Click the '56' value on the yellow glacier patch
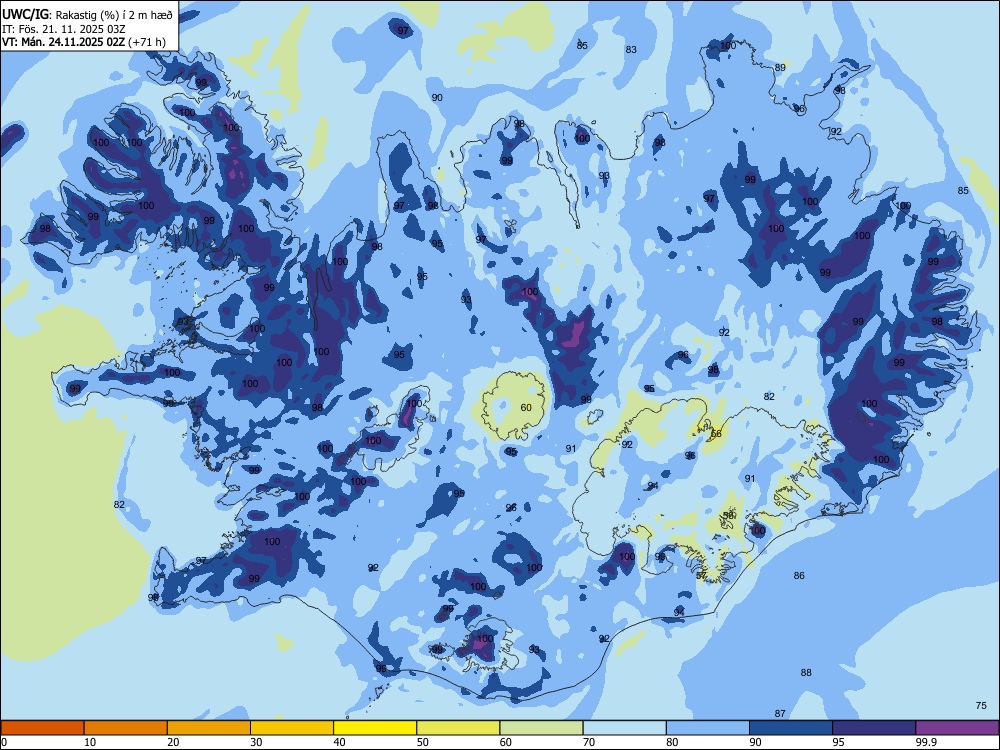The image size is (1000, 750). pos(716,434)
